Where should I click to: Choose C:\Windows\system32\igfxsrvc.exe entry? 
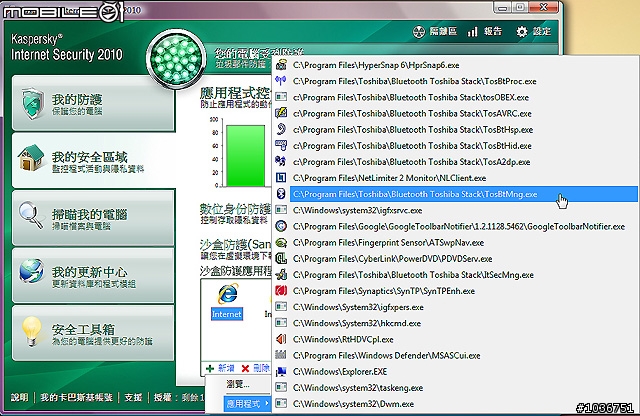pyautogui.click(x=358, y=211)
